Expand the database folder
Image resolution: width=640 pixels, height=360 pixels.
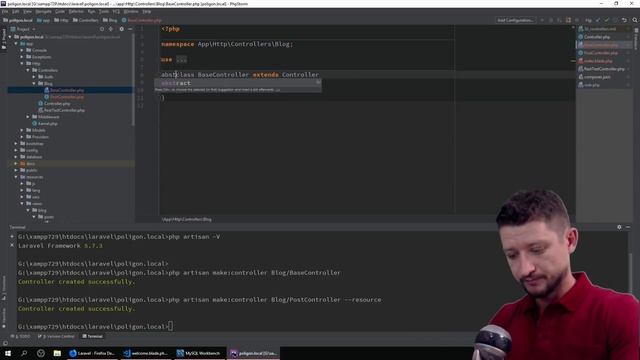tap(16, 157)
